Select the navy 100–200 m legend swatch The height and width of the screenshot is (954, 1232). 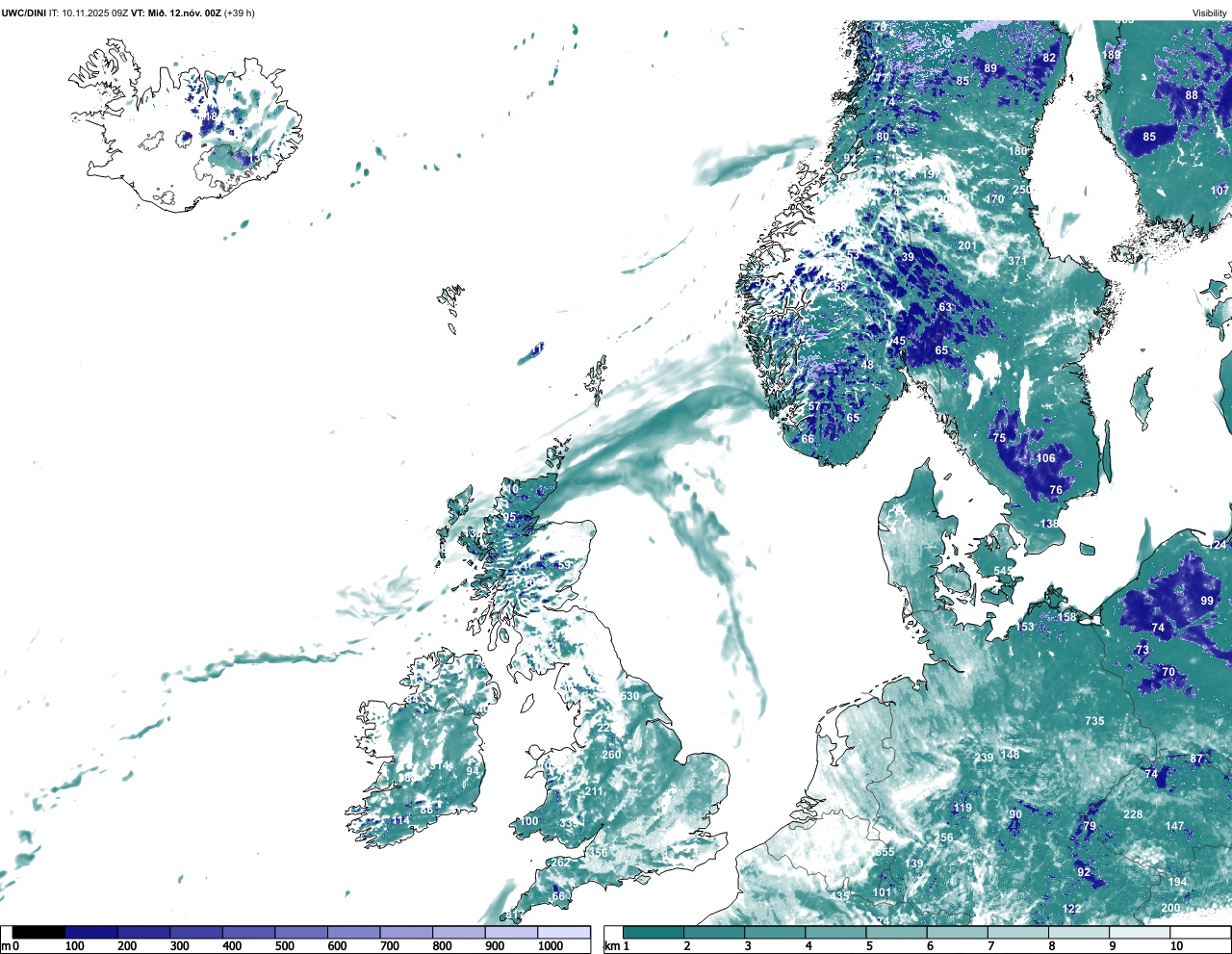pos(91,932)
